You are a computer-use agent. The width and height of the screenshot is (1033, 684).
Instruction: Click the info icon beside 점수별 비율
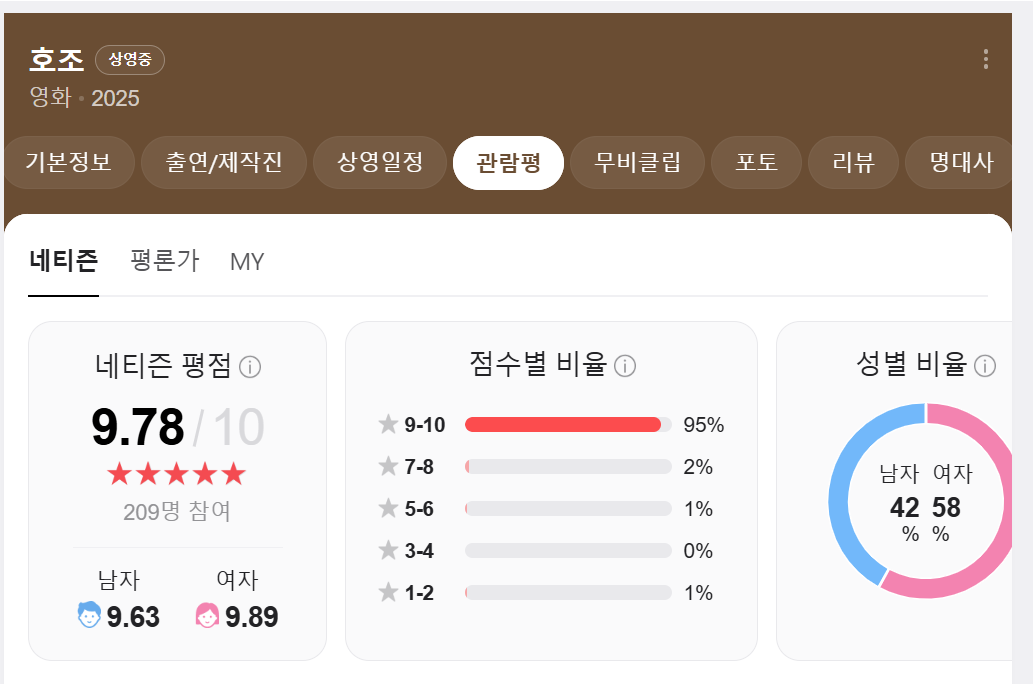click(x=626, y=366)
